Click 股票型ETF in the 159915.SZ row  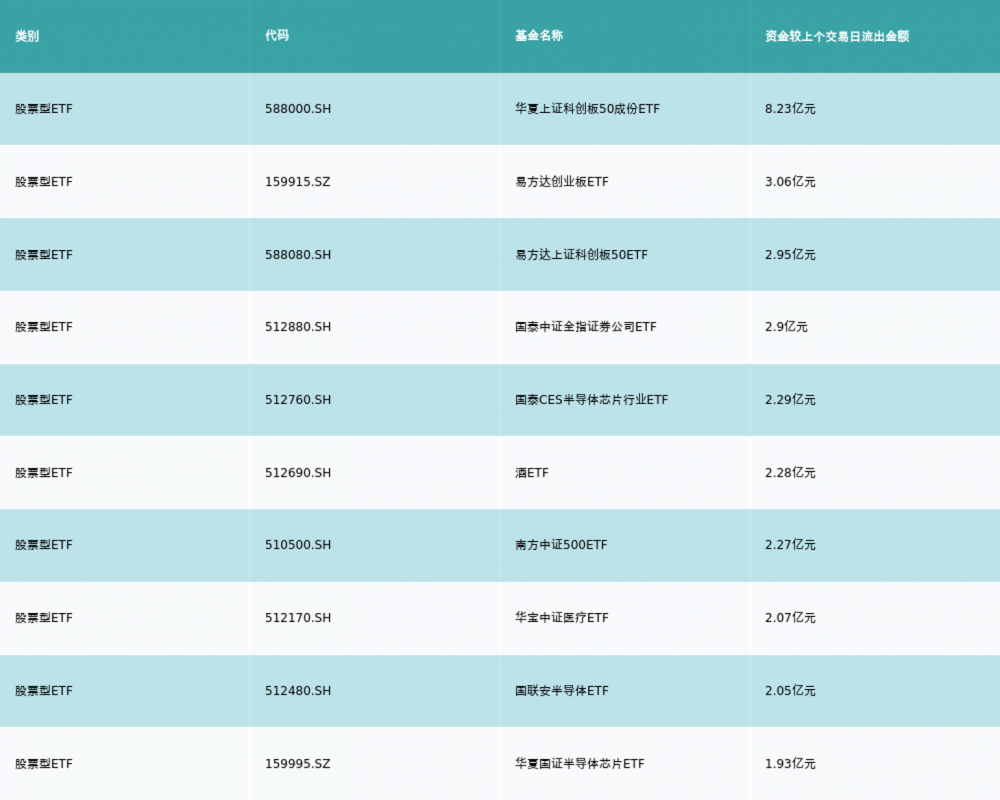click(44, 182)
